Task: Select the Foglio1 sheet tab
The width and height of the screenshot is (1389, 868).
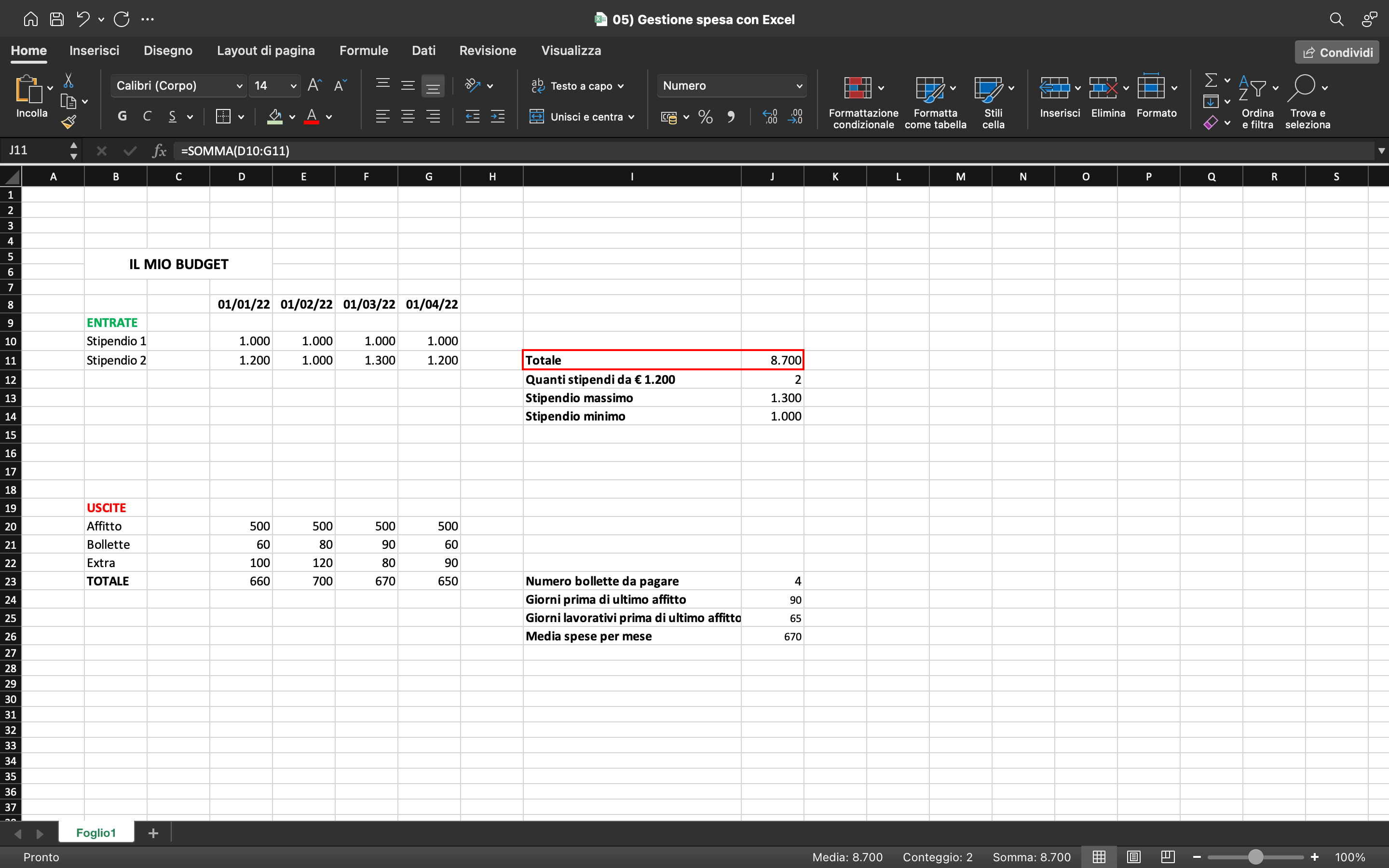Action: [96, 832]
